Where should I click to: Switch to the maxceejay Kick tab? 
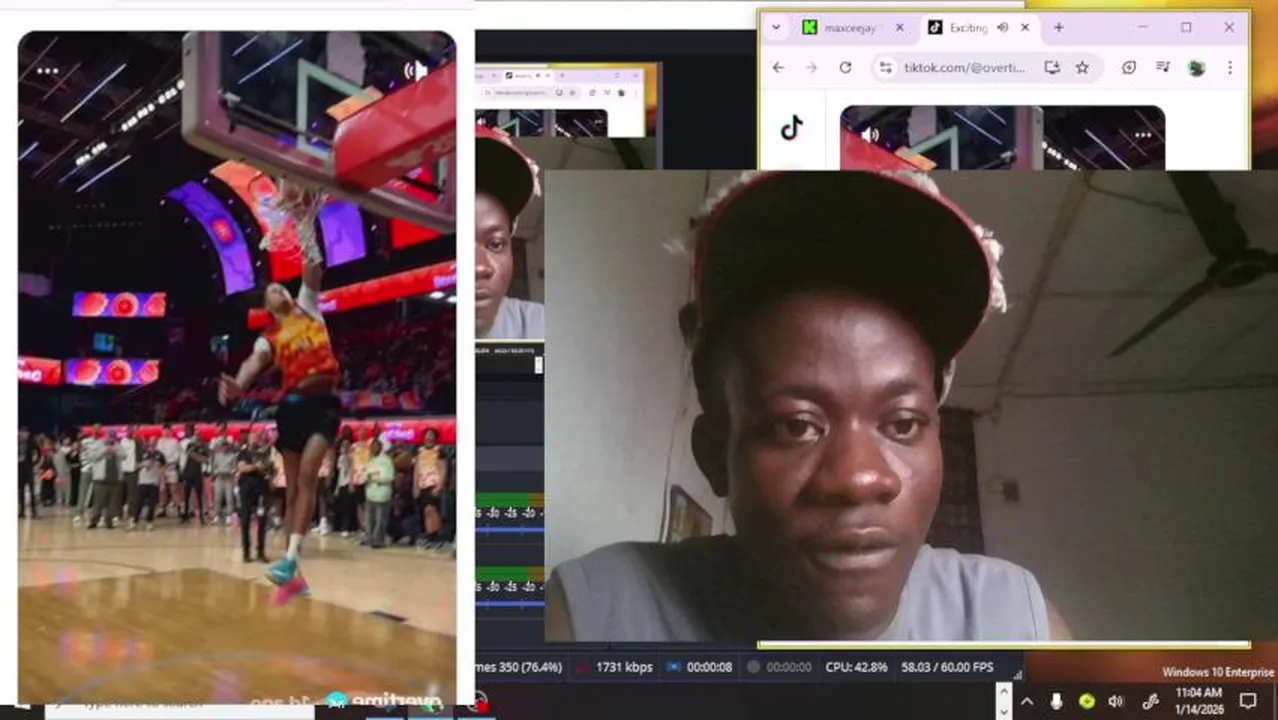point(850,28)
